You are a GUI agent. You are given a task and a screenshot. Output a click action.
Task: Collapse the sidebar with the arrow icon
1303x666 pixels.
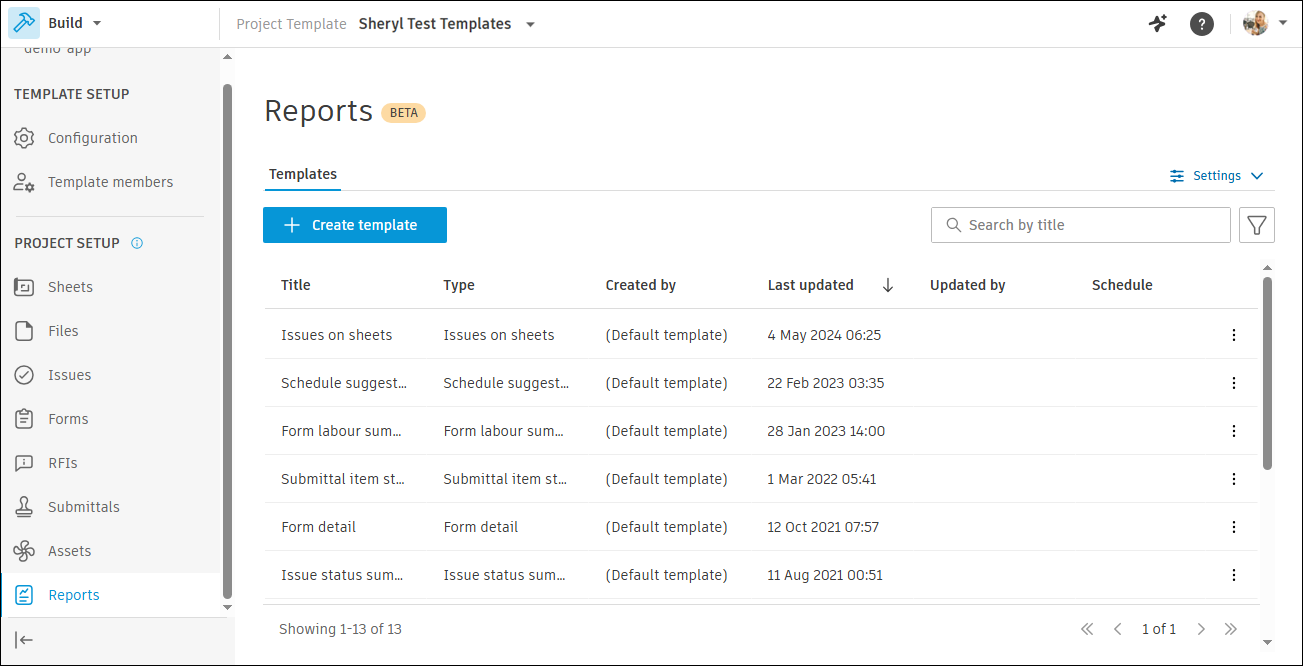[25, 640]
